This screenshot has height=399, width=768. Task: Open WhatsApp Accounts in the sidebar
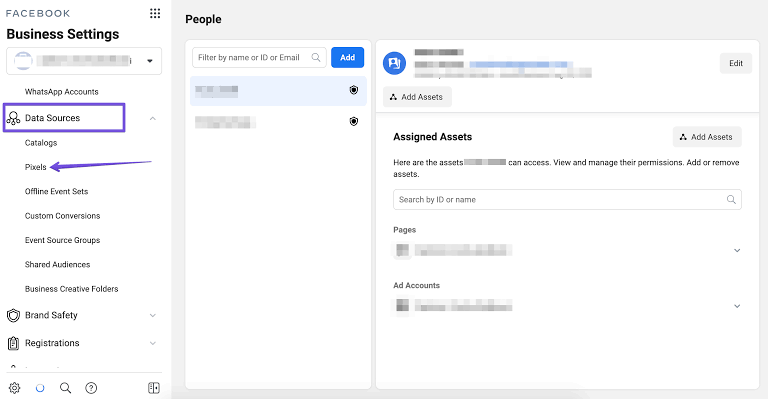[x=62, y=92]
